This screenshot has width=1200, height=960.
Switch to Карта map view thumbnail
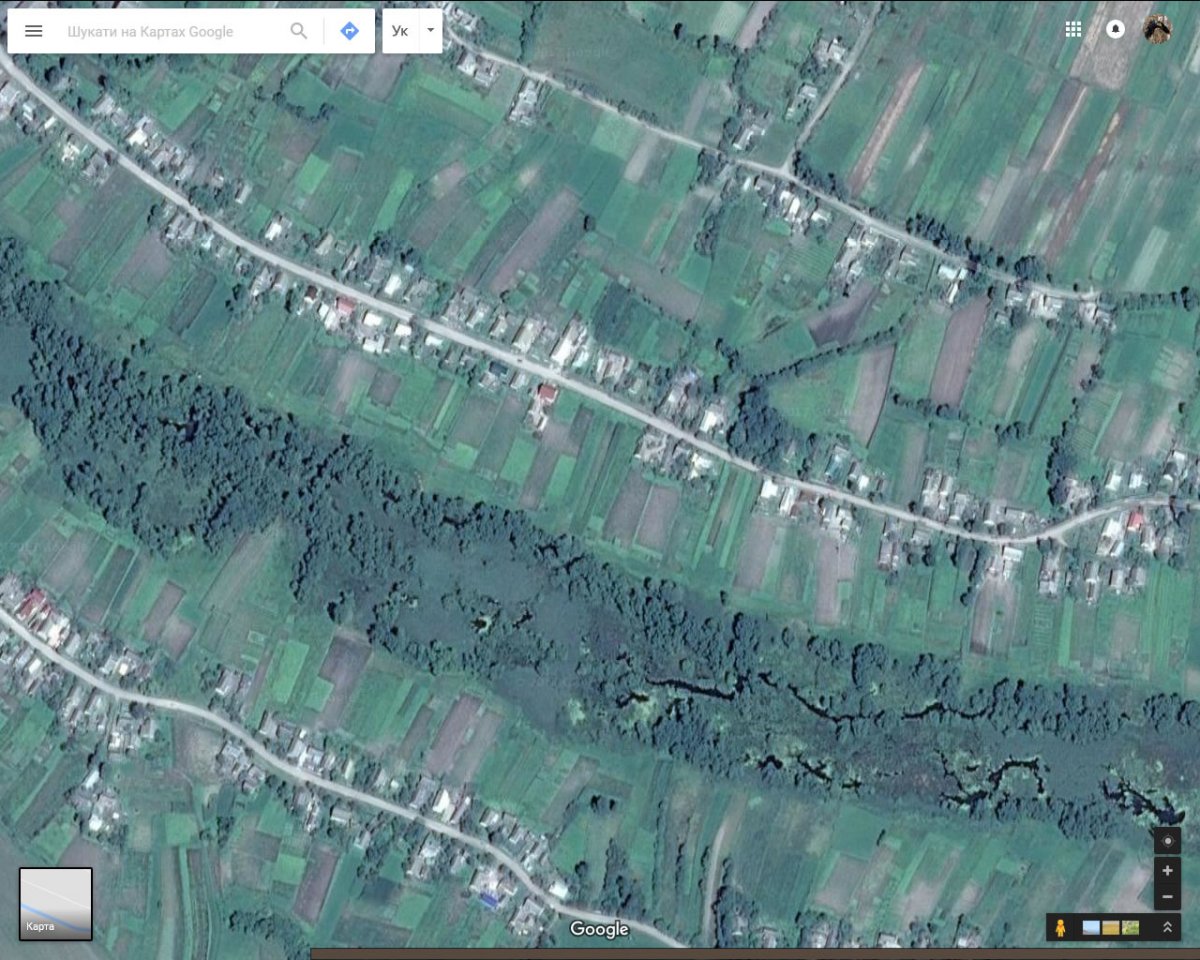click(56, 904)
